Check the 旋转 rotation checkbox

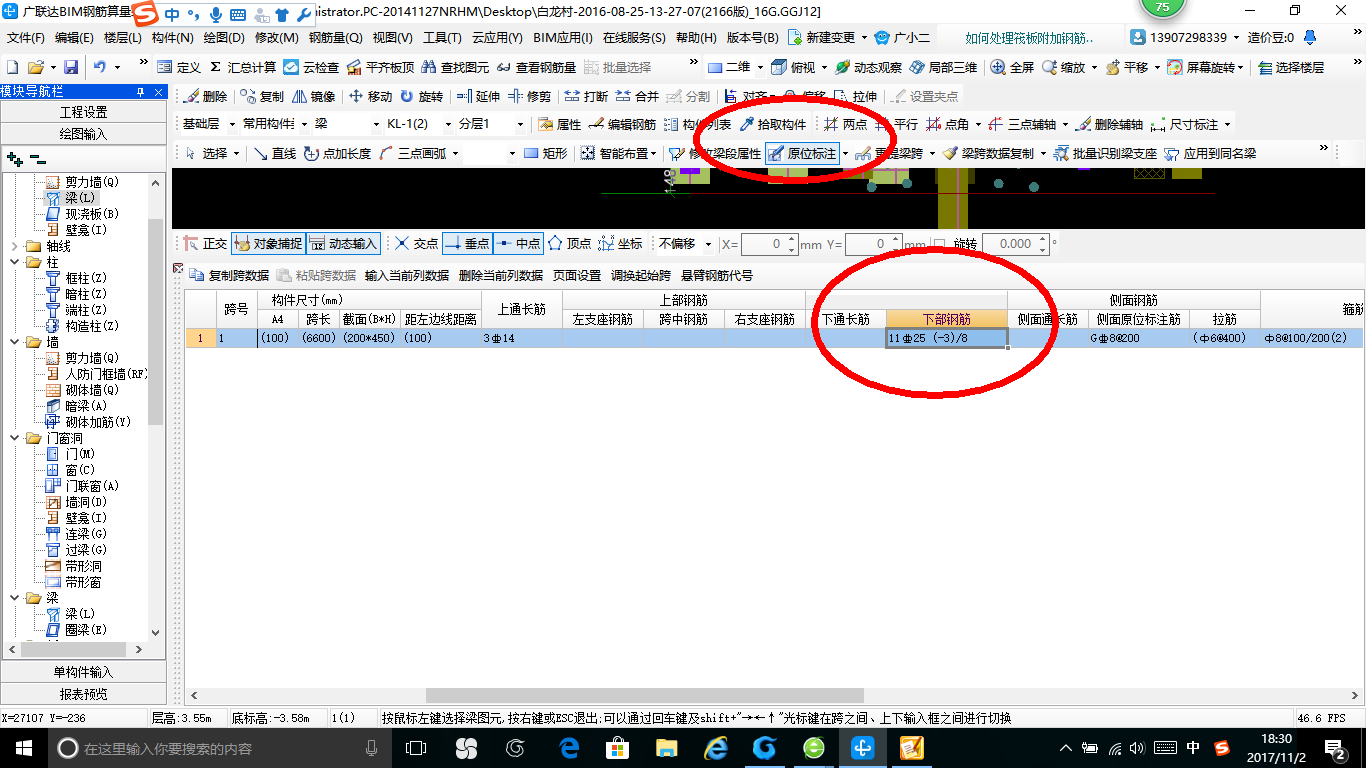pos(939,244)
